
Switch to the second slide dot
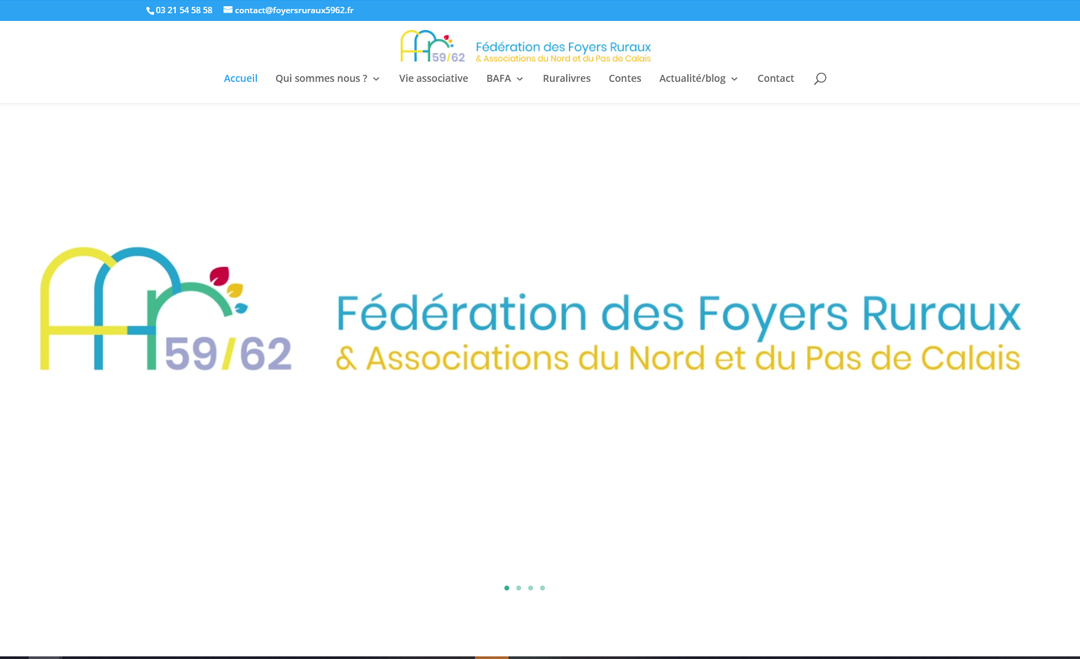(x=519, y=588)
